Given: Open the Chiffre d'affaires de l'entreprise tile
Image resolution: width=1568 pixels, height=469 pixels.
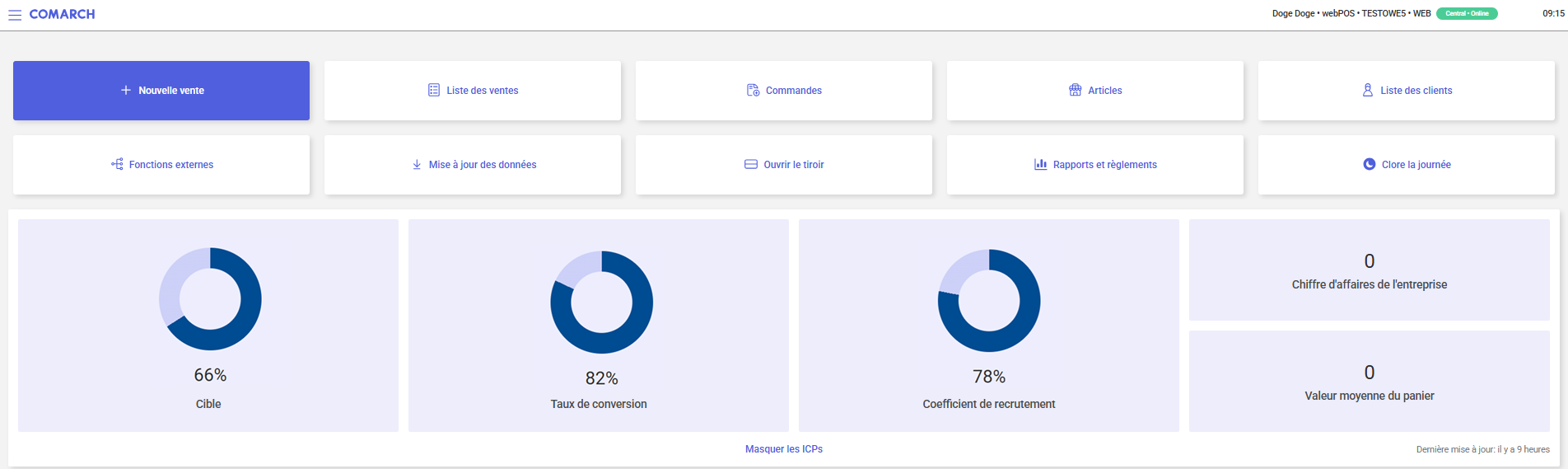Looking at the screenshot, I should click(x=1369, y=270).
